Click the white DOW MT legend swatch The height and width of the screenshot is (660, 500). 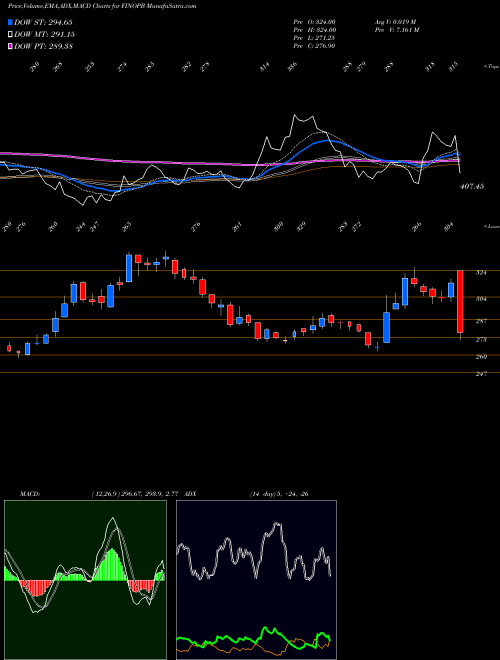click(x=10, y=34)
